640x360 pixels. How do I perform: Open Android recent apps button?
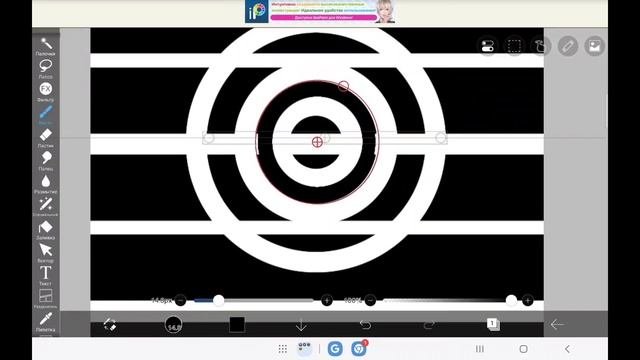[480, 349]
